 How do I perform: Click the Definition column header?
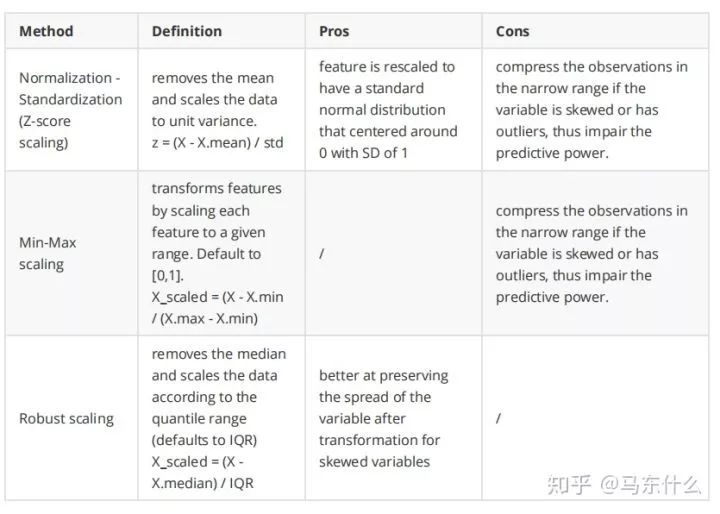[x=187, y=31]
